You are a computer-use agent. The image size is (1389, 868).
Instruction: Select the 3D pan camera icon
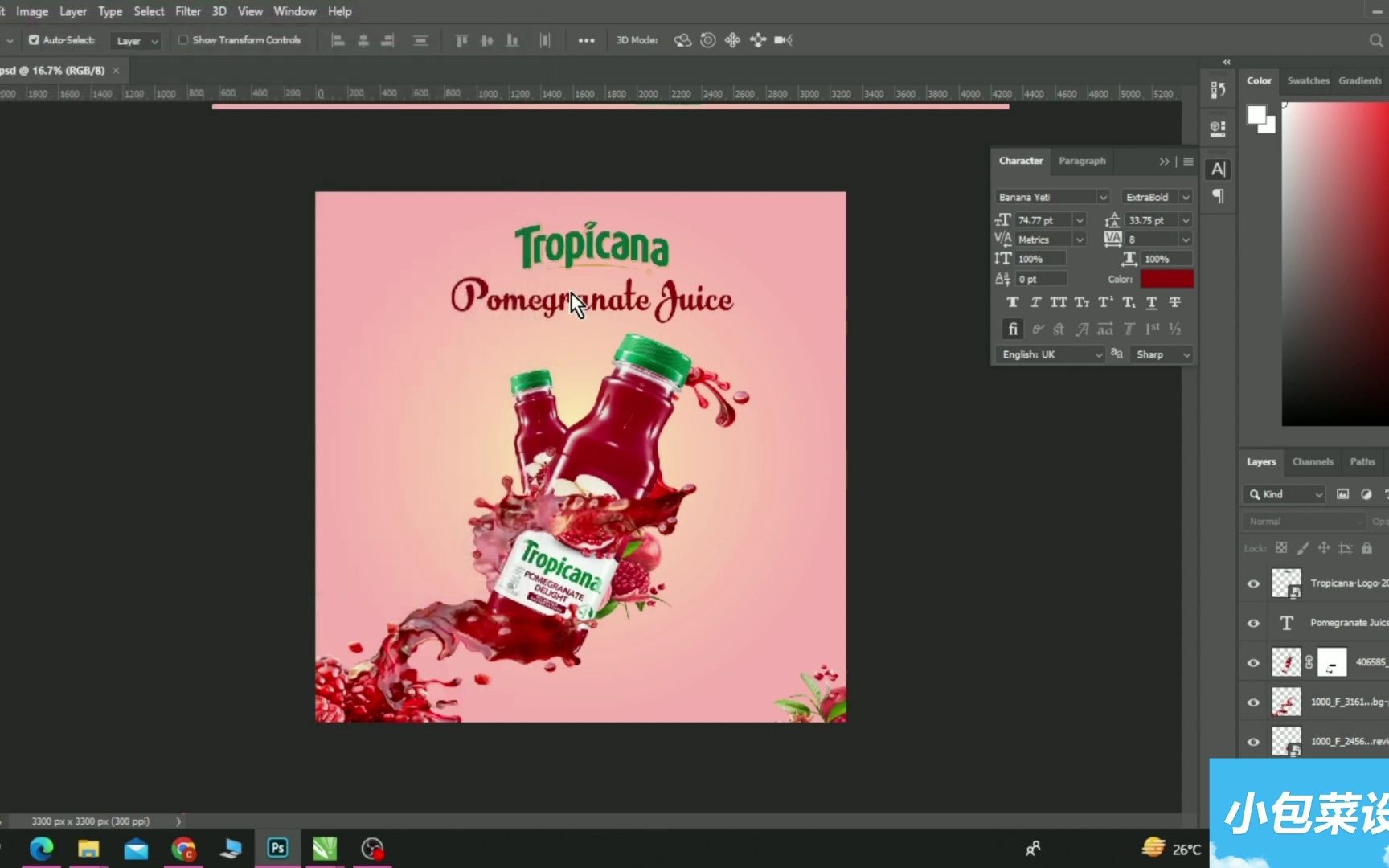pos(732,40)
